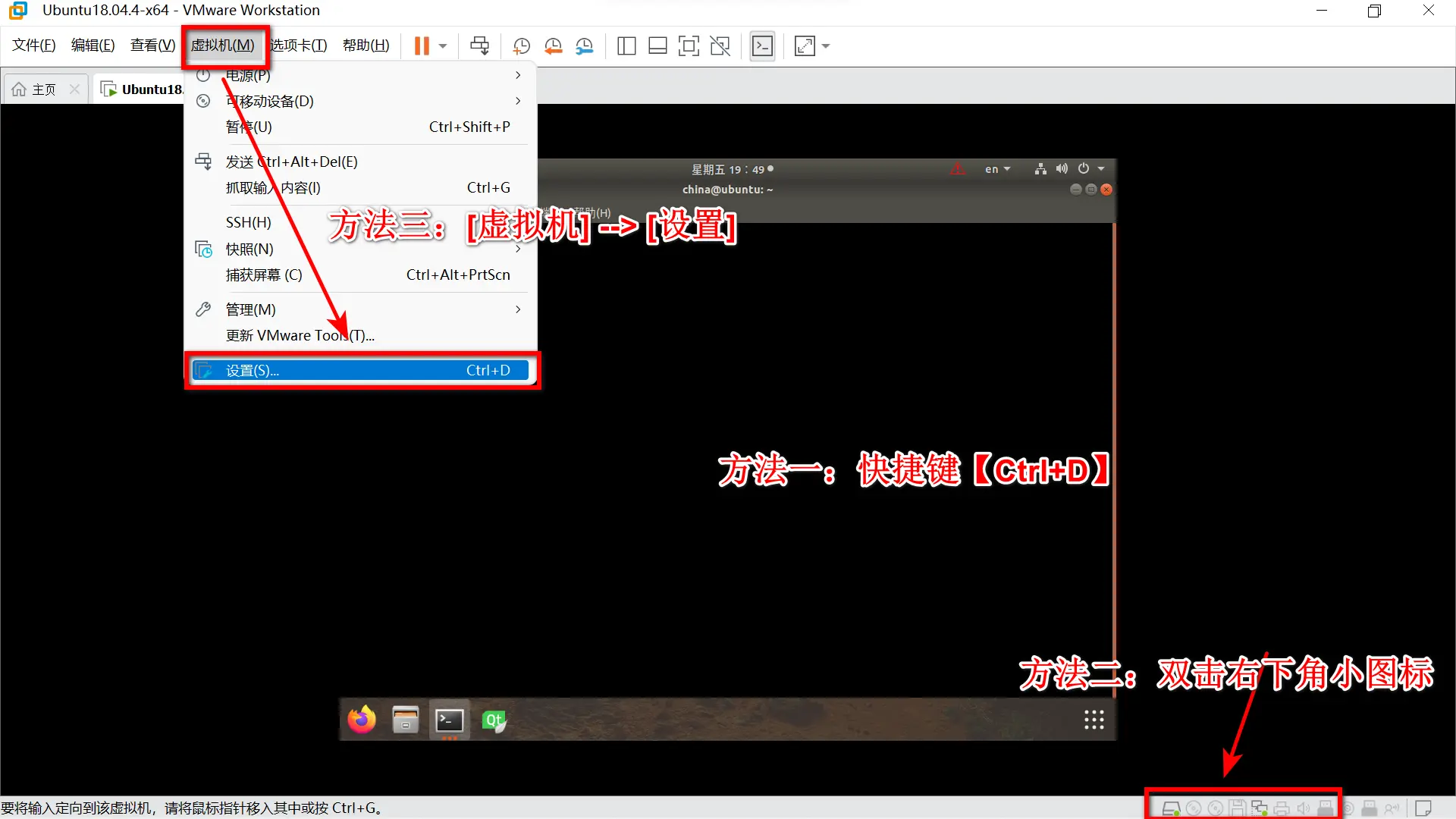Viewport: 1456px width, 819px height.
Task: Click the first USB device status bar icon
Action: 1326,808
